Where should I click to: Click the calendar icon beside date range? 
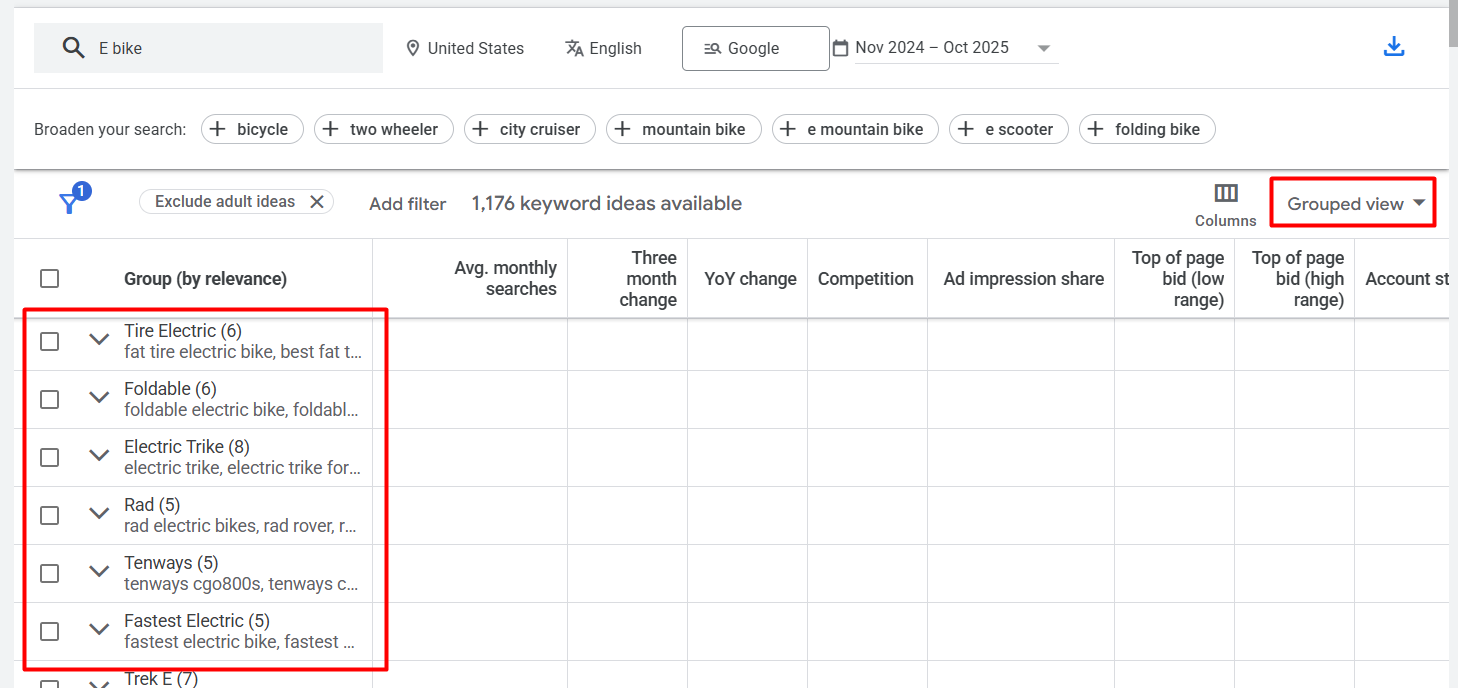coord(840,48)
